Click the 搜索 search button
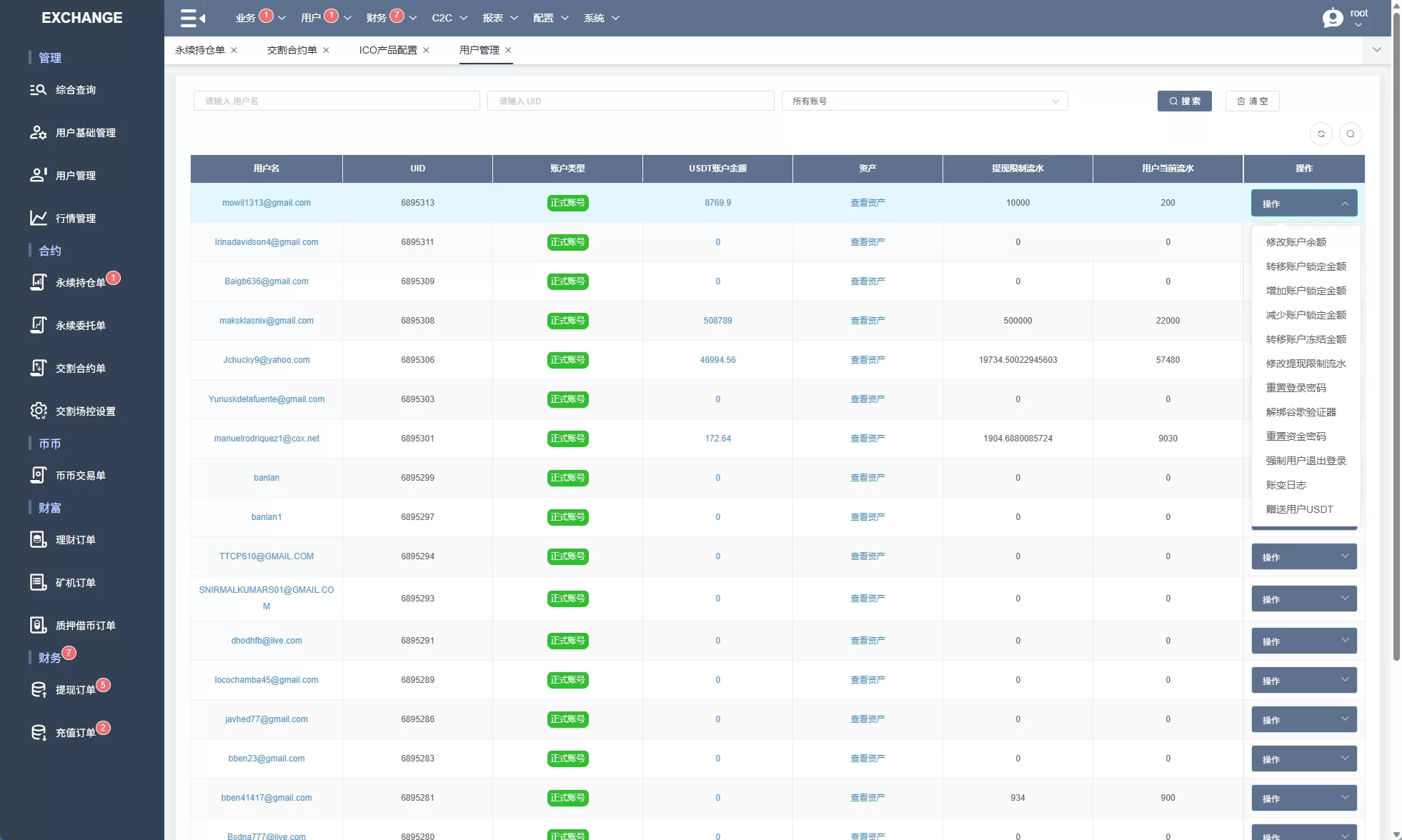This screenshot has width=1402, height=840. (1184, 101)
